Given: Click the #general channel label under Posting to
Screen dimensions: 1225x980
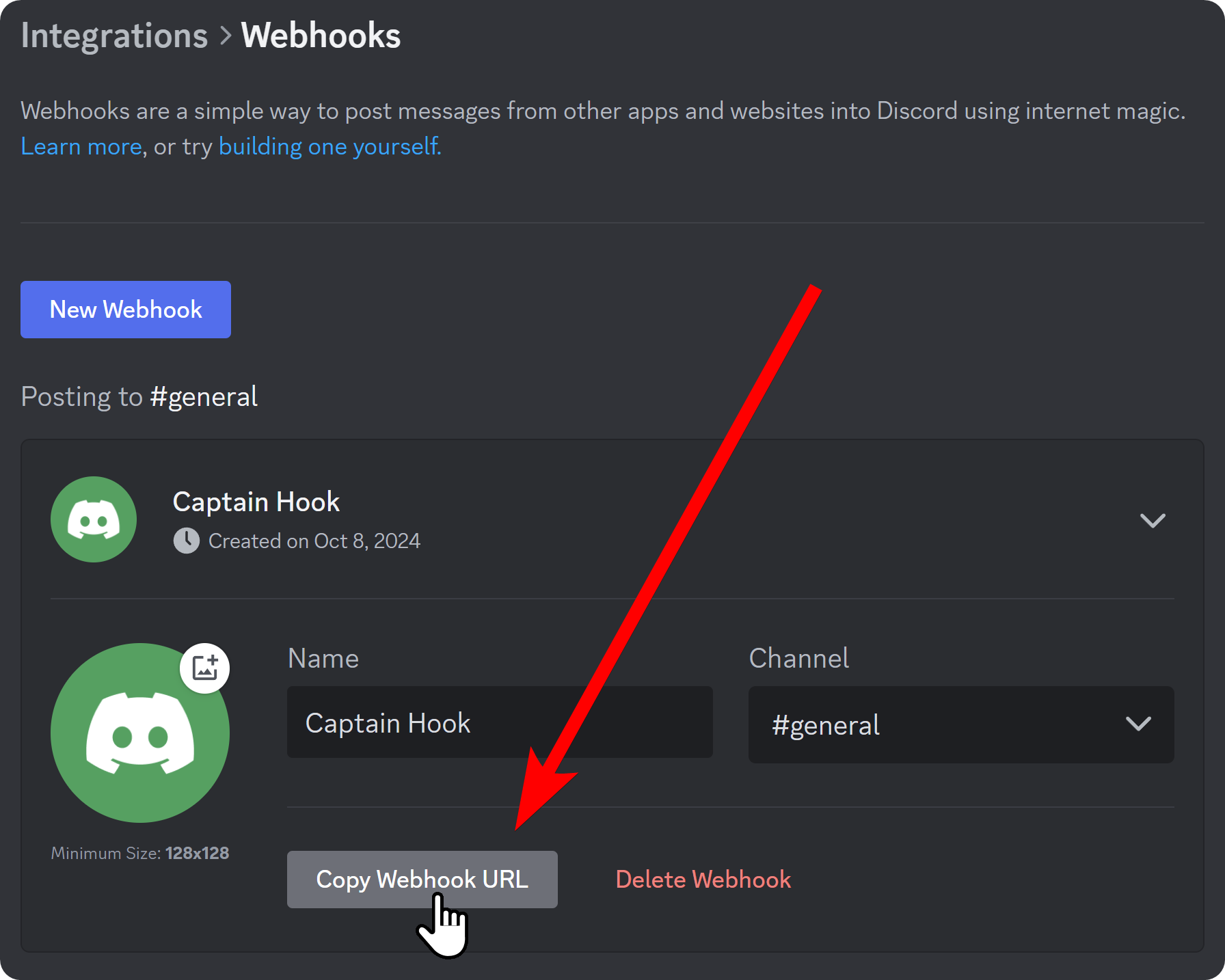Looking at the screenshot, I should [203, 396].
